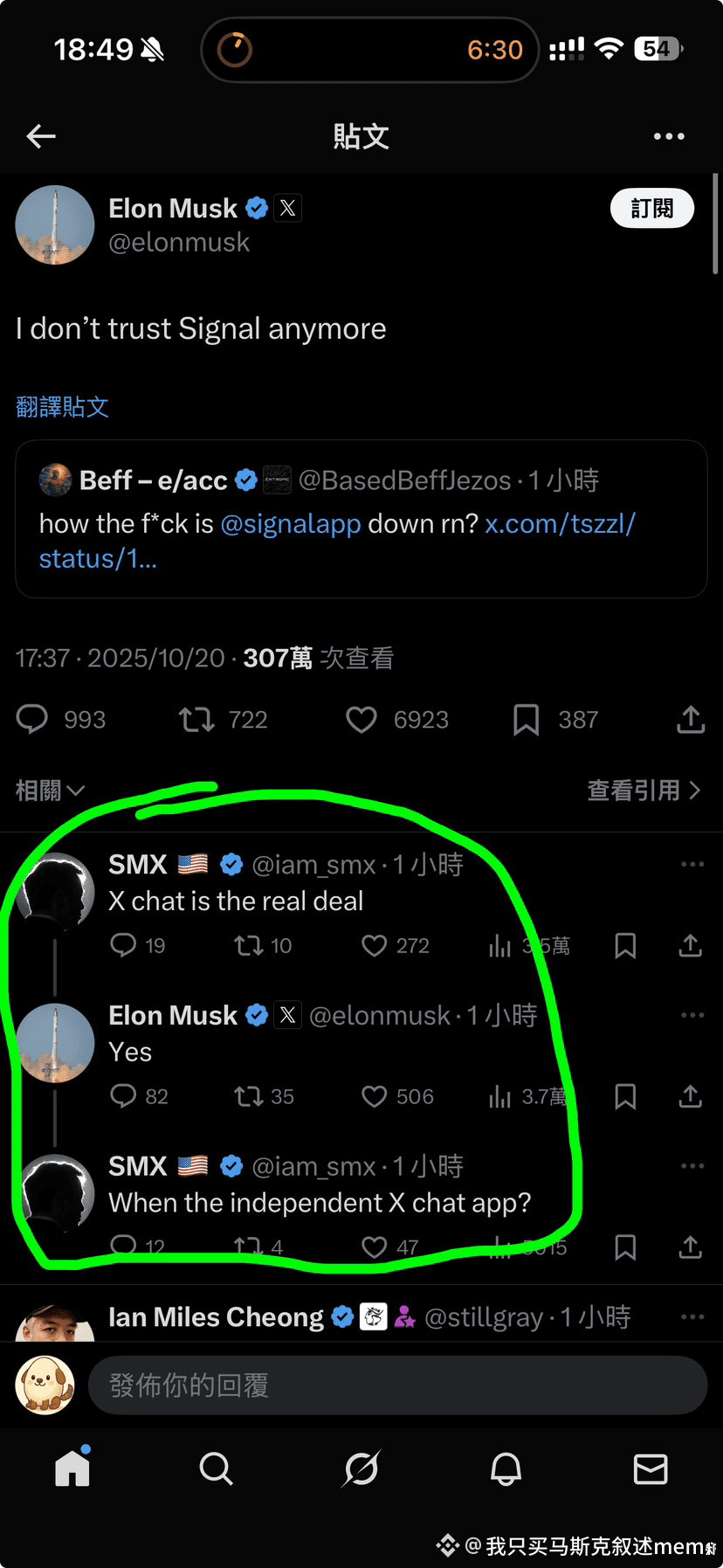
Task: Tap the back arrow in header
Action: [x=41, y=136]
